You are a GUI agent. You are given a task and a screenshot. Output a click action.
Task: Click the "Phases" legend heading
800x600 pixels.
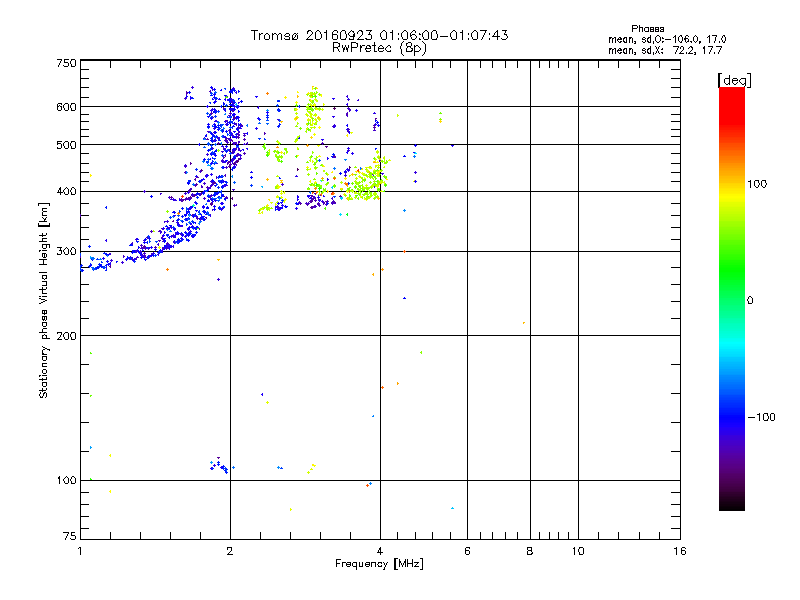tap(647, 29)
